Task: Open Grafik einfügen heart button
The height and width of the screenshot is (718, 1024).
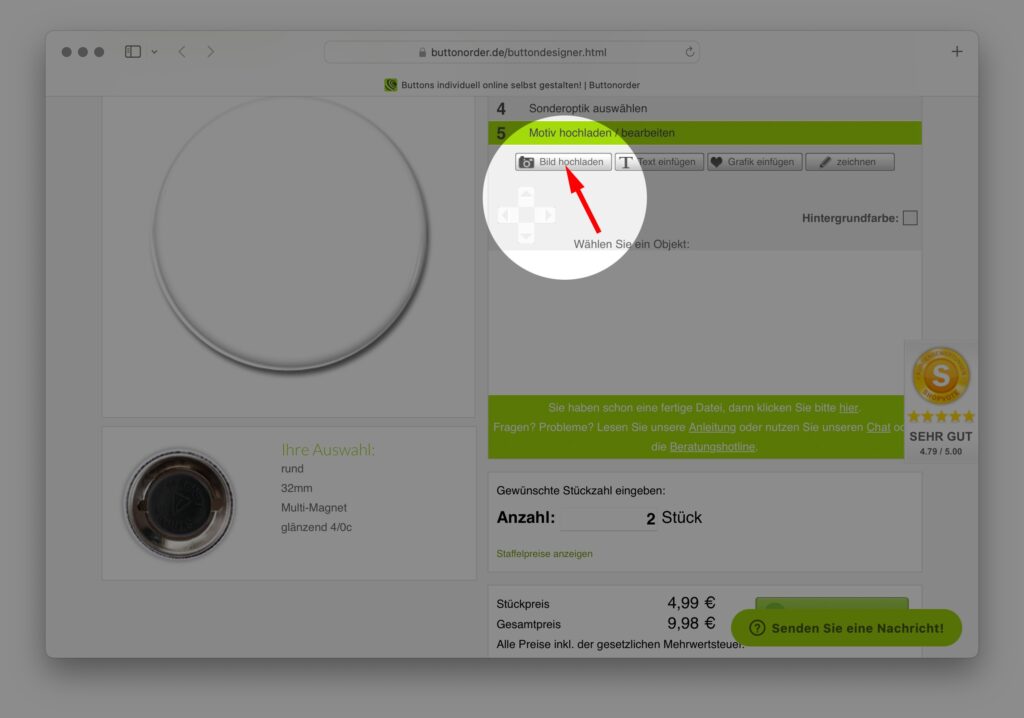Action: tap(754, 162)
